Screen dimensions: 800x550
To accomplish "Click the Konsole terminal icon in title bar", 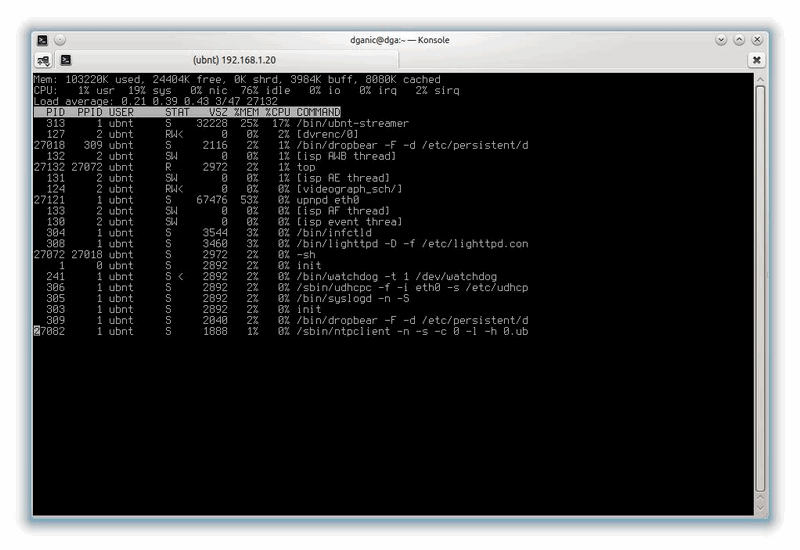I will (x=43, y=40).
